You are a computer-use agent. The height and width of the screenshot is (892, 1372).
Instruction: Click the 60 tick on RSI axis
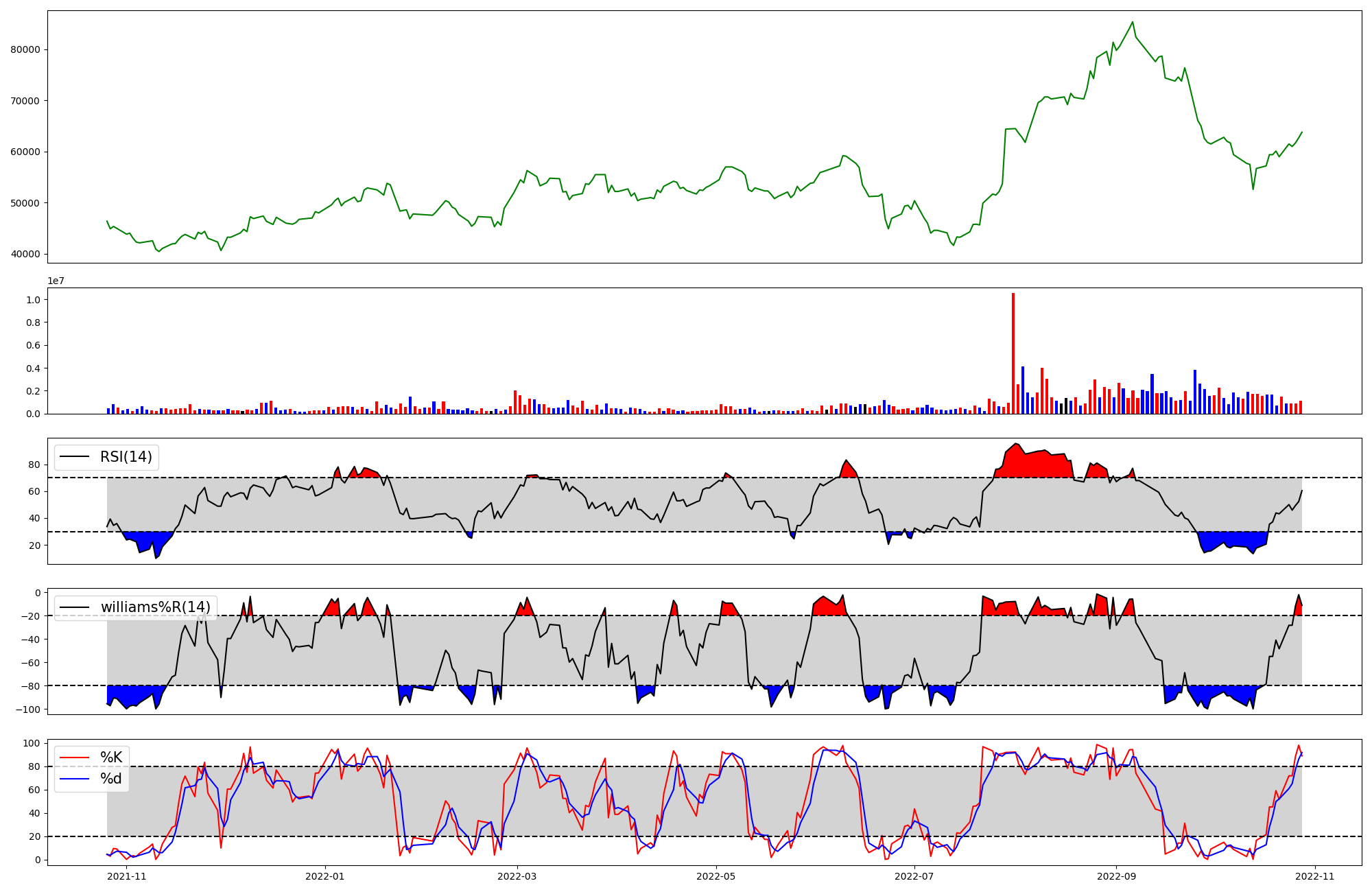coord(35,492)
